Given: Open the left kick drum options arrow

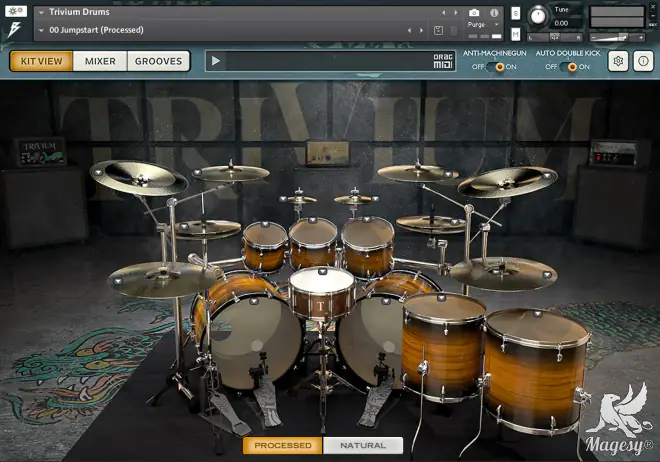Looking at the screenshot, I should pos(254,300).
